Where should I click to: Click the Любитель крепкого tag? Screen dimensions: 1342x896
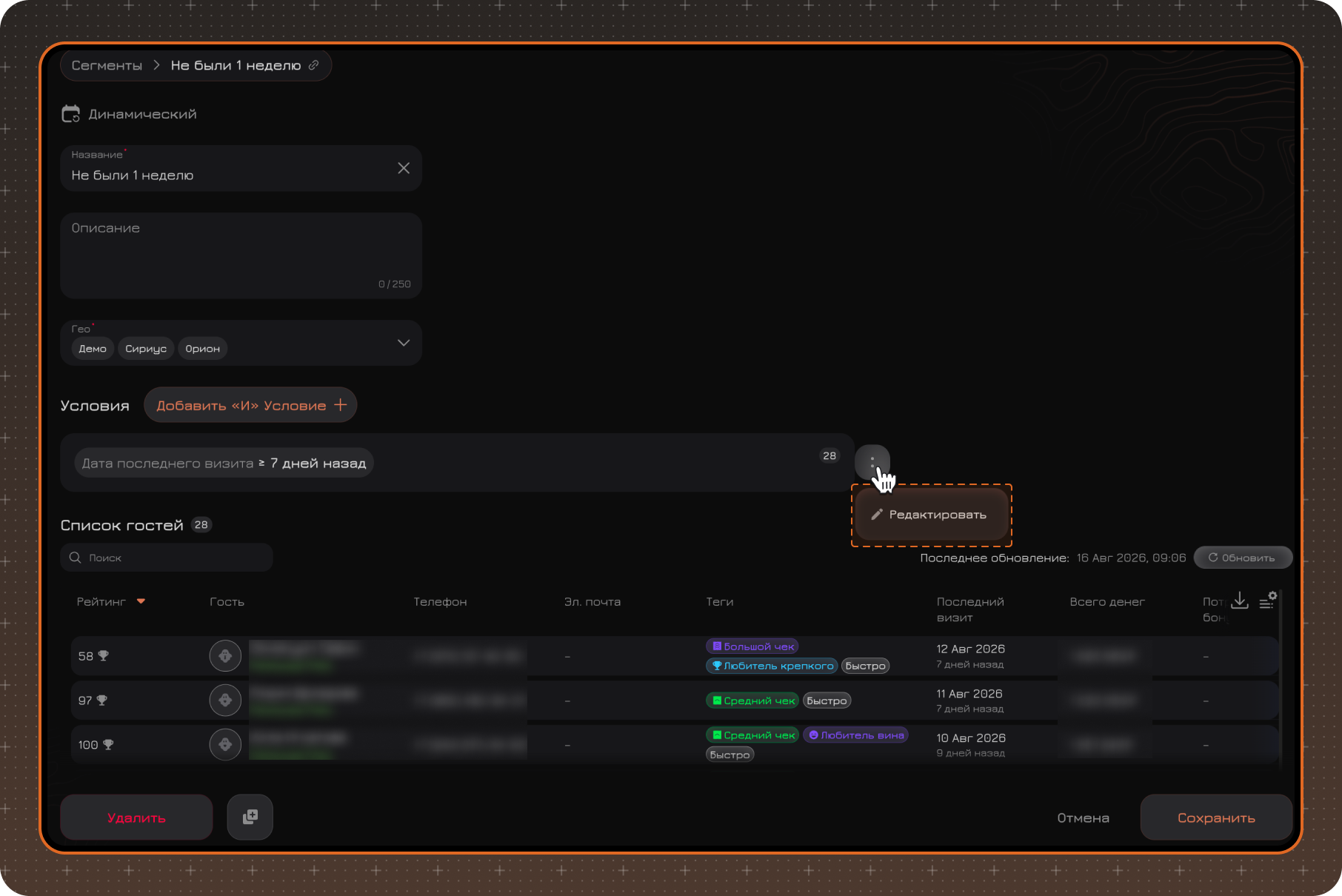tap(772, 666)
